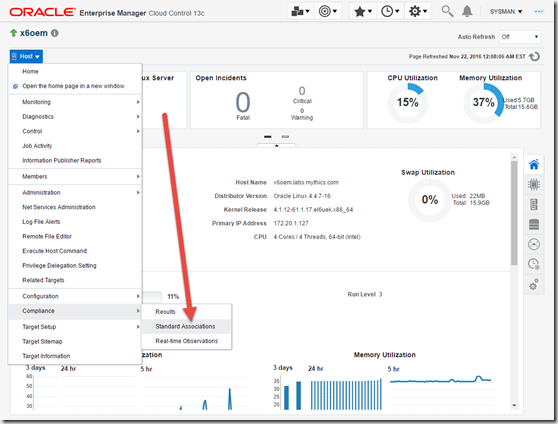Open the notifications bell icon
This screenshot has width=558, height=424.
coord(467,11)
